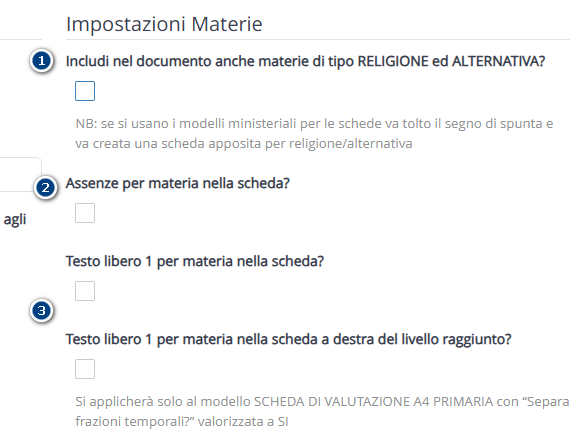Click the note about SCHEDA DI VALUTAZIONE A4 PRIMARIA
Viewport: 588px width, 438px height.
point(322,411)
